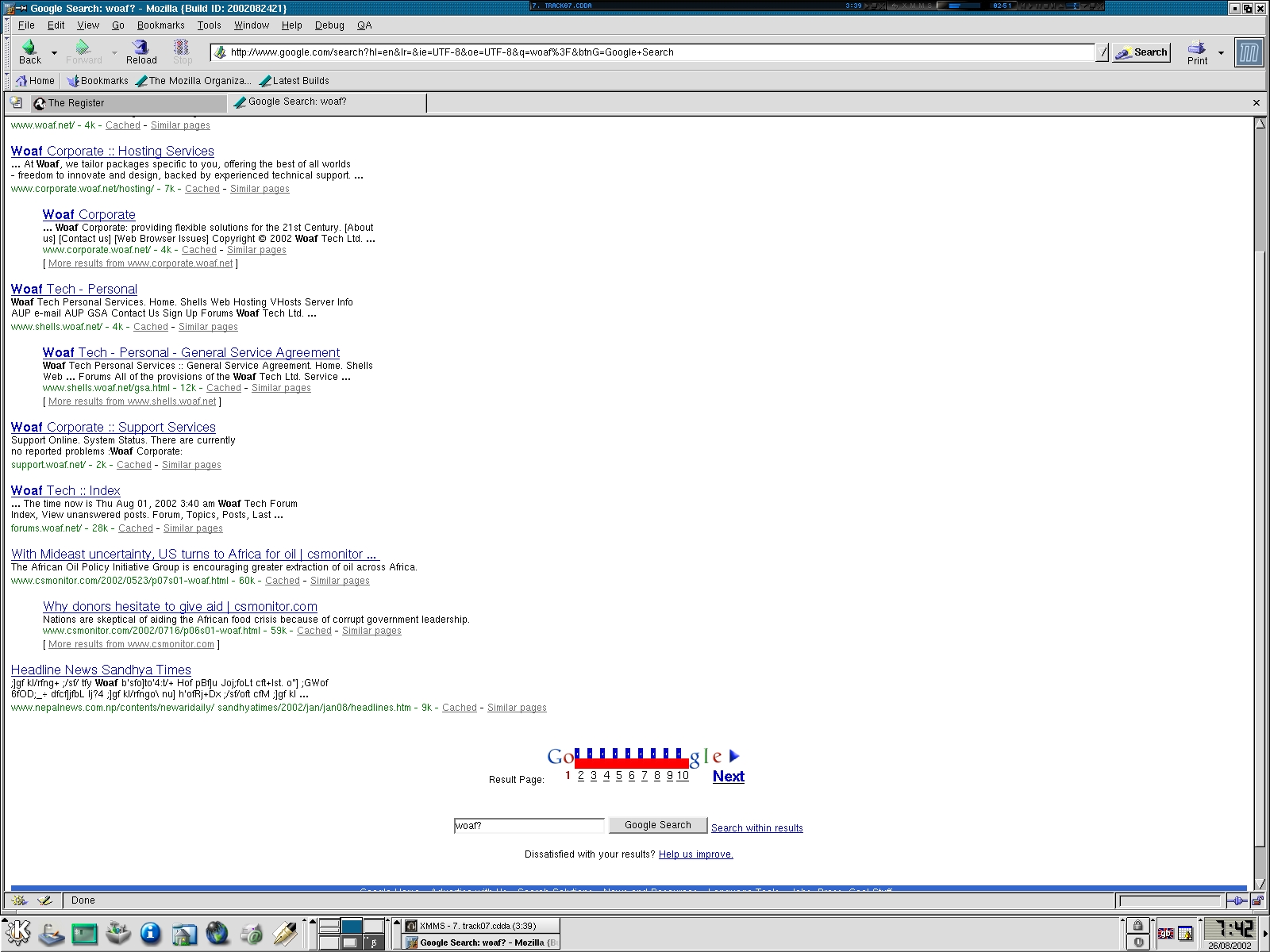Viewport: 1270px width, 952px height.
Task: Click Search within results link
Action: pyautogui.click(x=757, y=828)
